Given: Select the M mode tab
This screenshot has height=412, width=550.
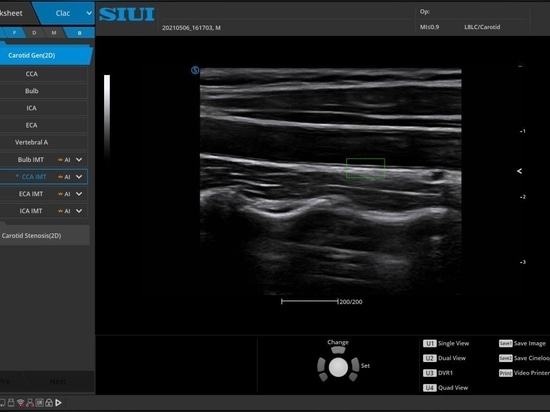Looking at the screenshot, I should pyautogui.click(x=54, y=33).
